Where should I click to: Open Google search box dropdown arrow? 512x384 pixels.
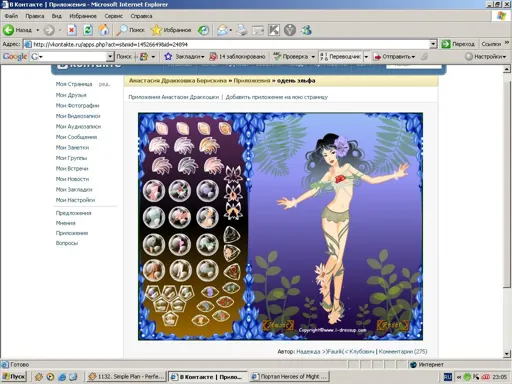[x=110, y=57]
